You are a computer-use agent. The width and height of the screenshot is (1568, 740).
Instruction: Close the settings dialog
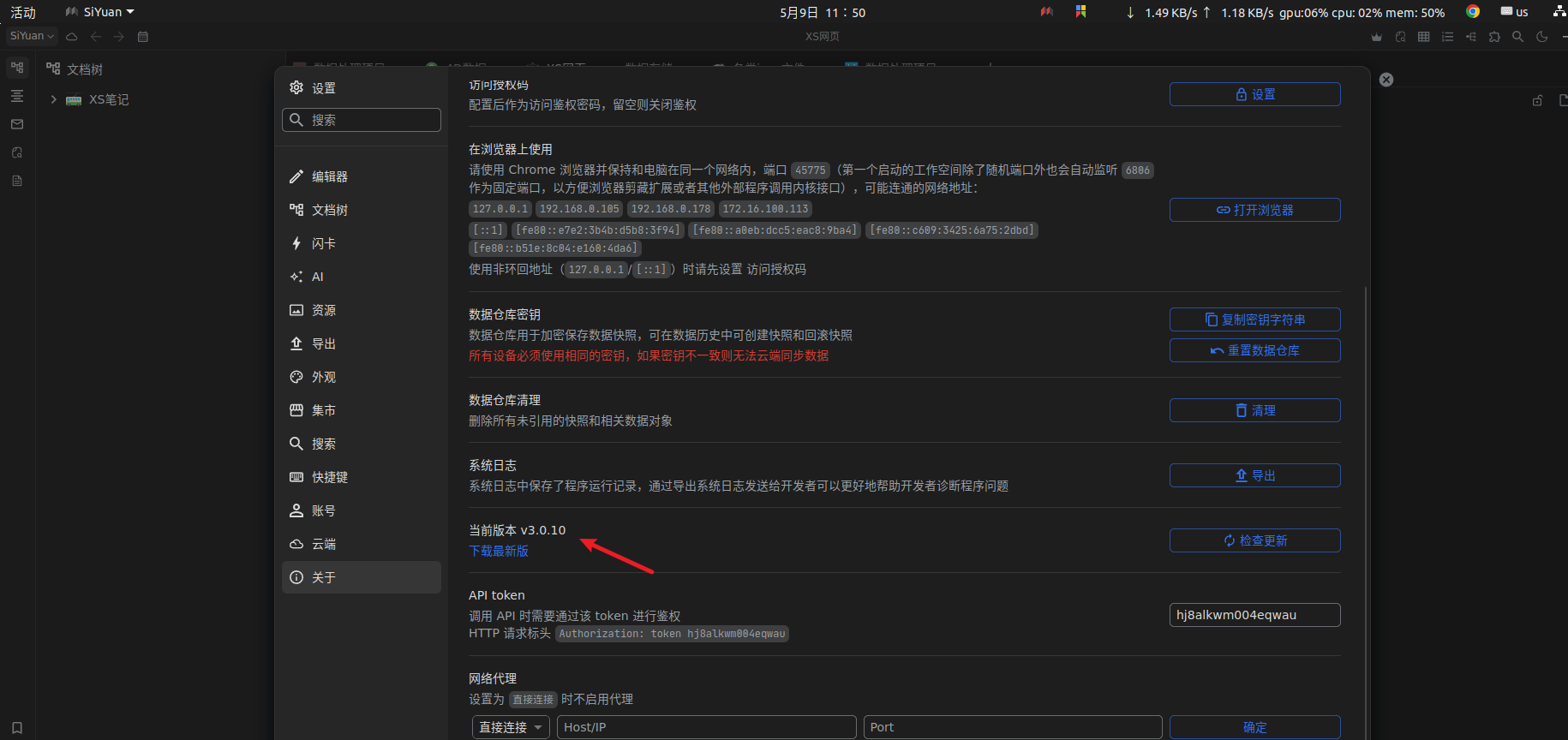(x=1386, y=80)
